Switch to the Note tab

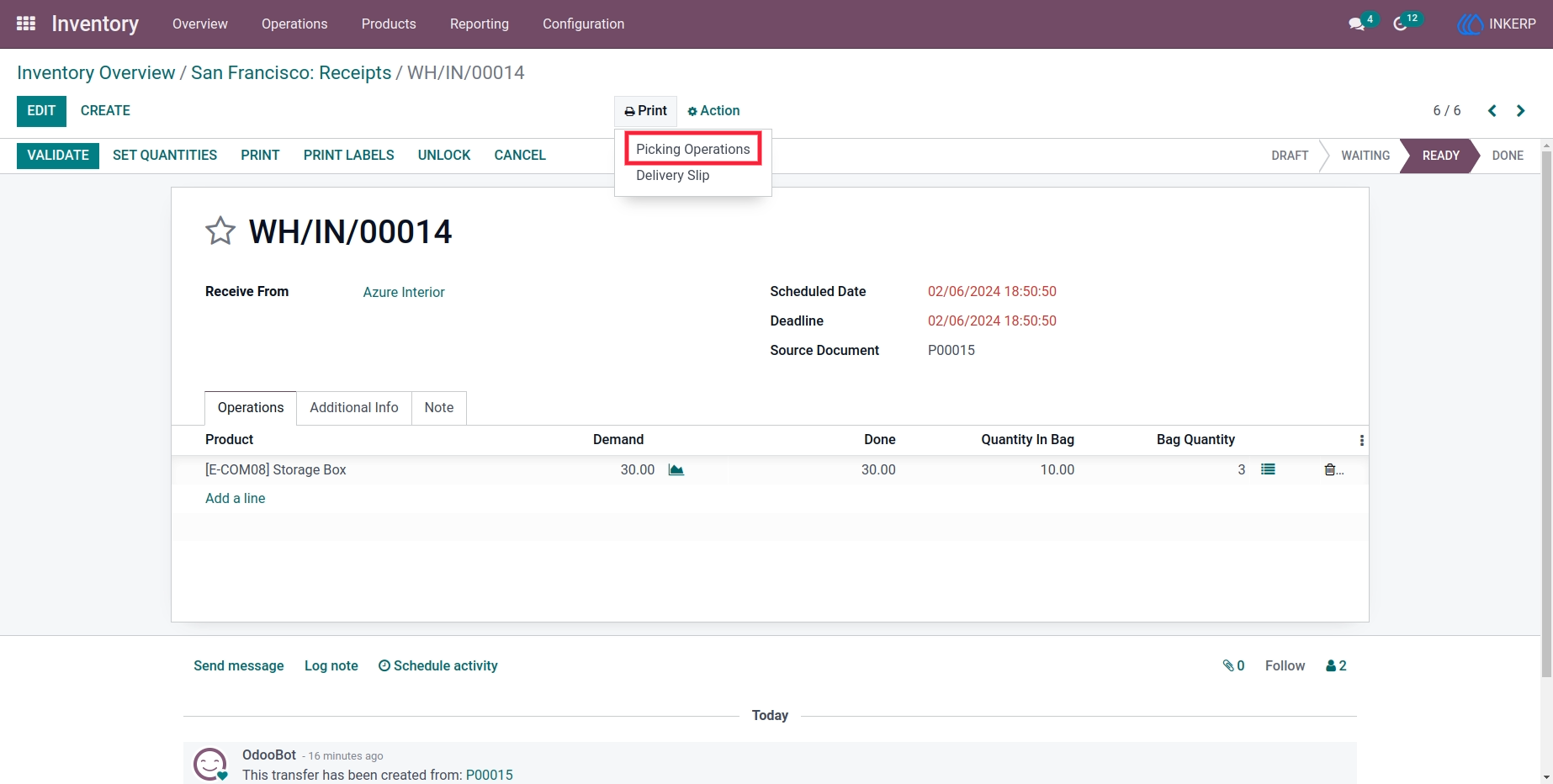(439, 407)
